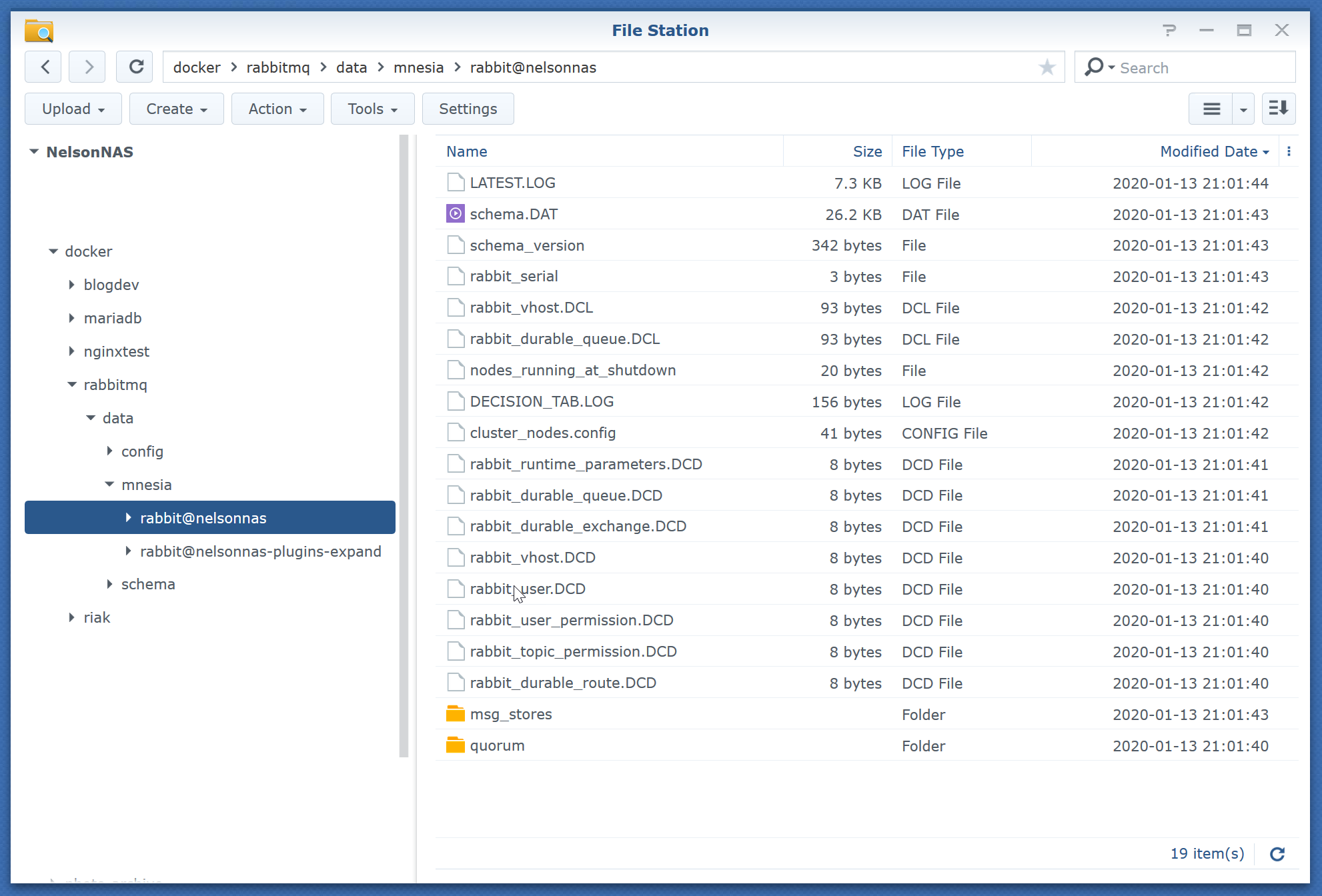Open the view mode dropdown arrow
1322x896 pixels.
(1243, 109)
